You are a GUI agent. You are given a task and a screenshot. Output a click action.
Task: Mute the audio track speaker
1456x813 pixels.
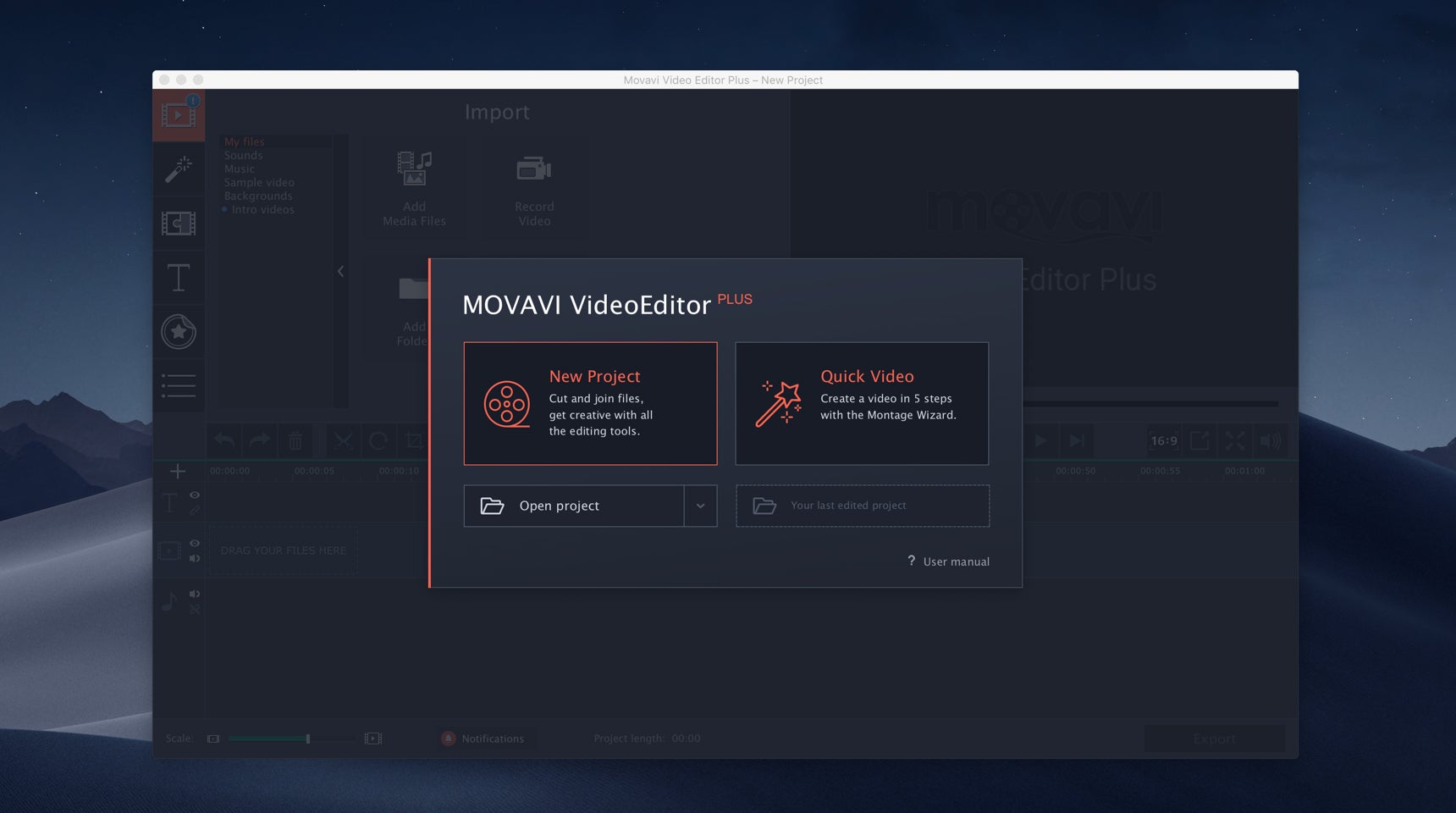[x=195, y=595]
